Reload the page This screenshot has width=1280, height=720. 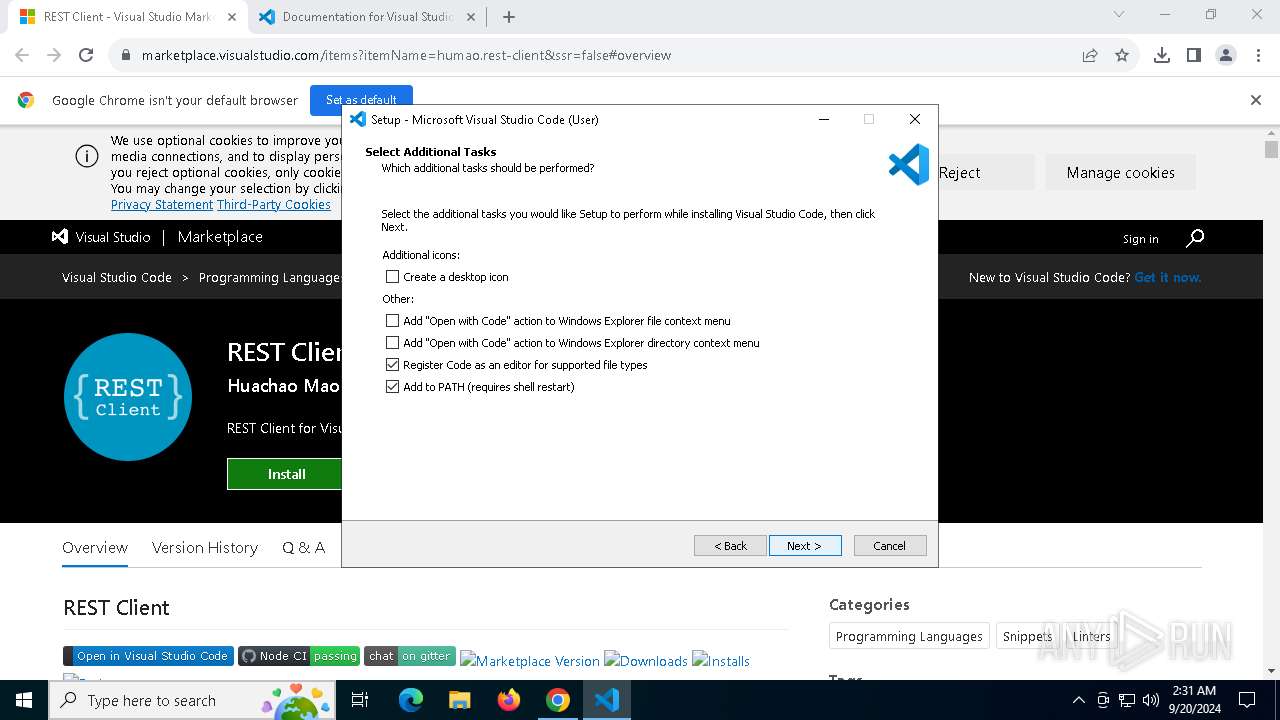click(86, 55)
